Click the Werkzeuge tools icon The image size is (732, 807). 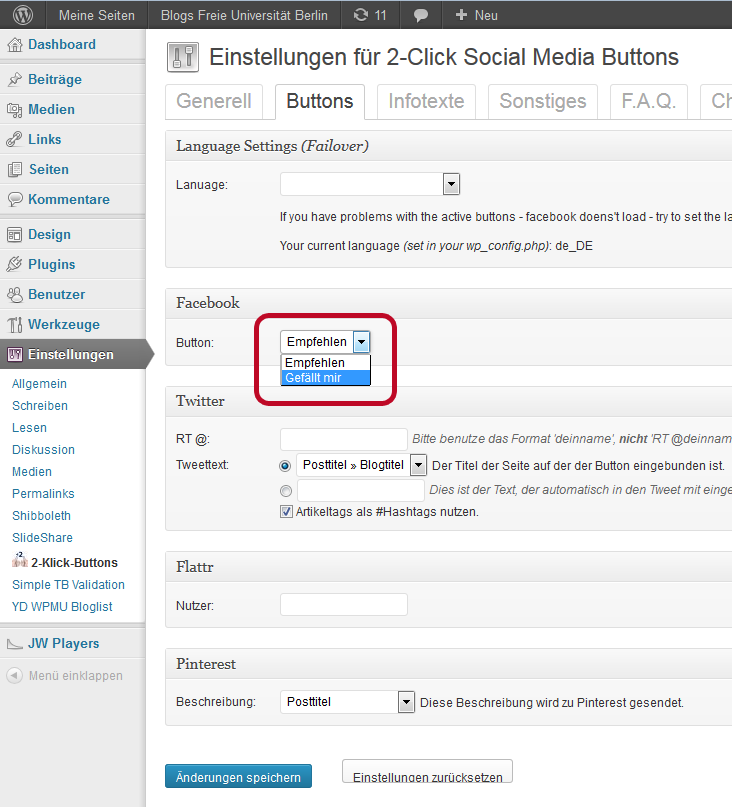[15, 325]
